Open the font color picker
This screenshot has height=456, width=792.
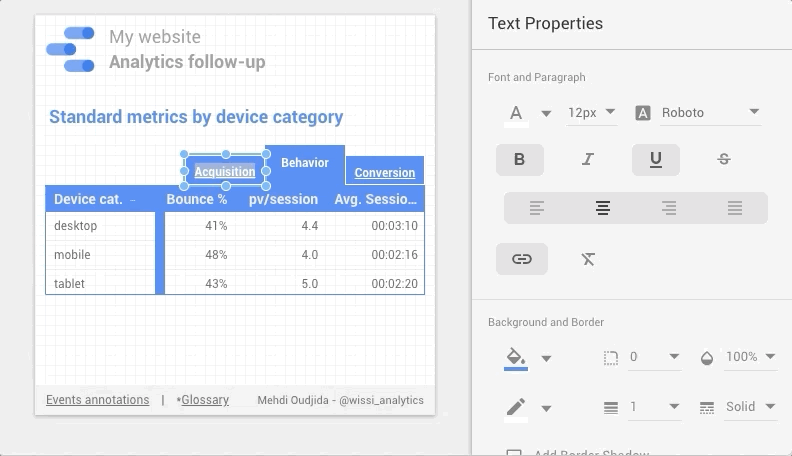click(x=516, y=114)
